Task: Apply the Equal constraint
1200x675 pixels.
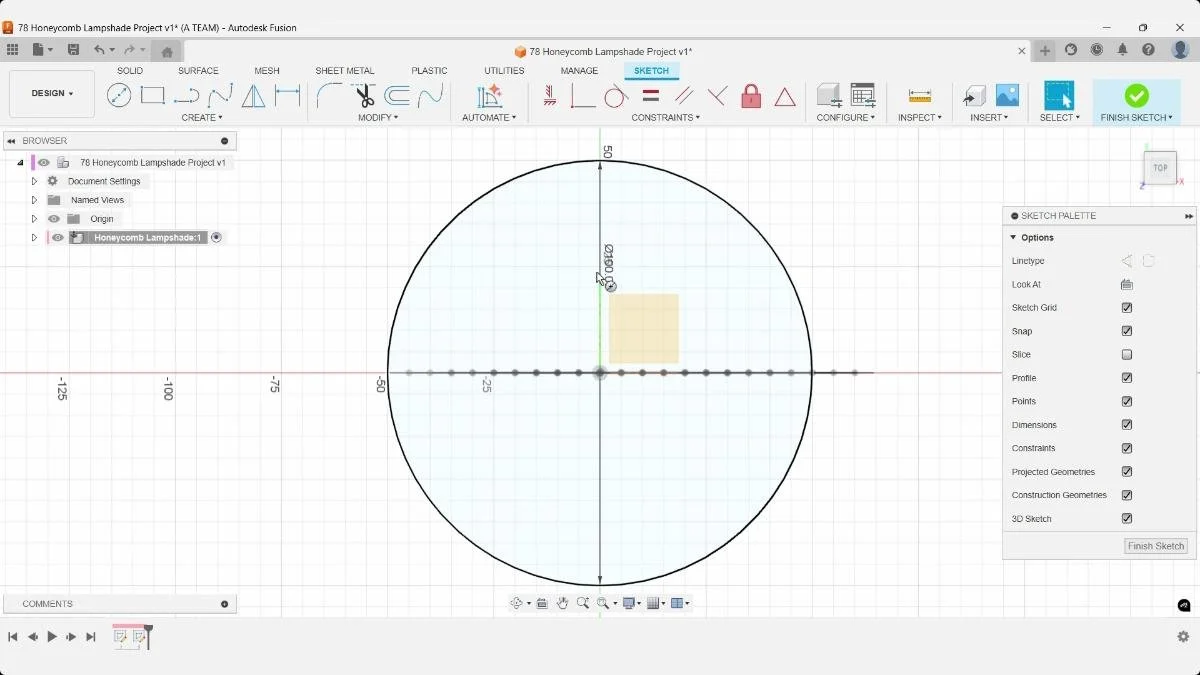Action: coord(650,96)
